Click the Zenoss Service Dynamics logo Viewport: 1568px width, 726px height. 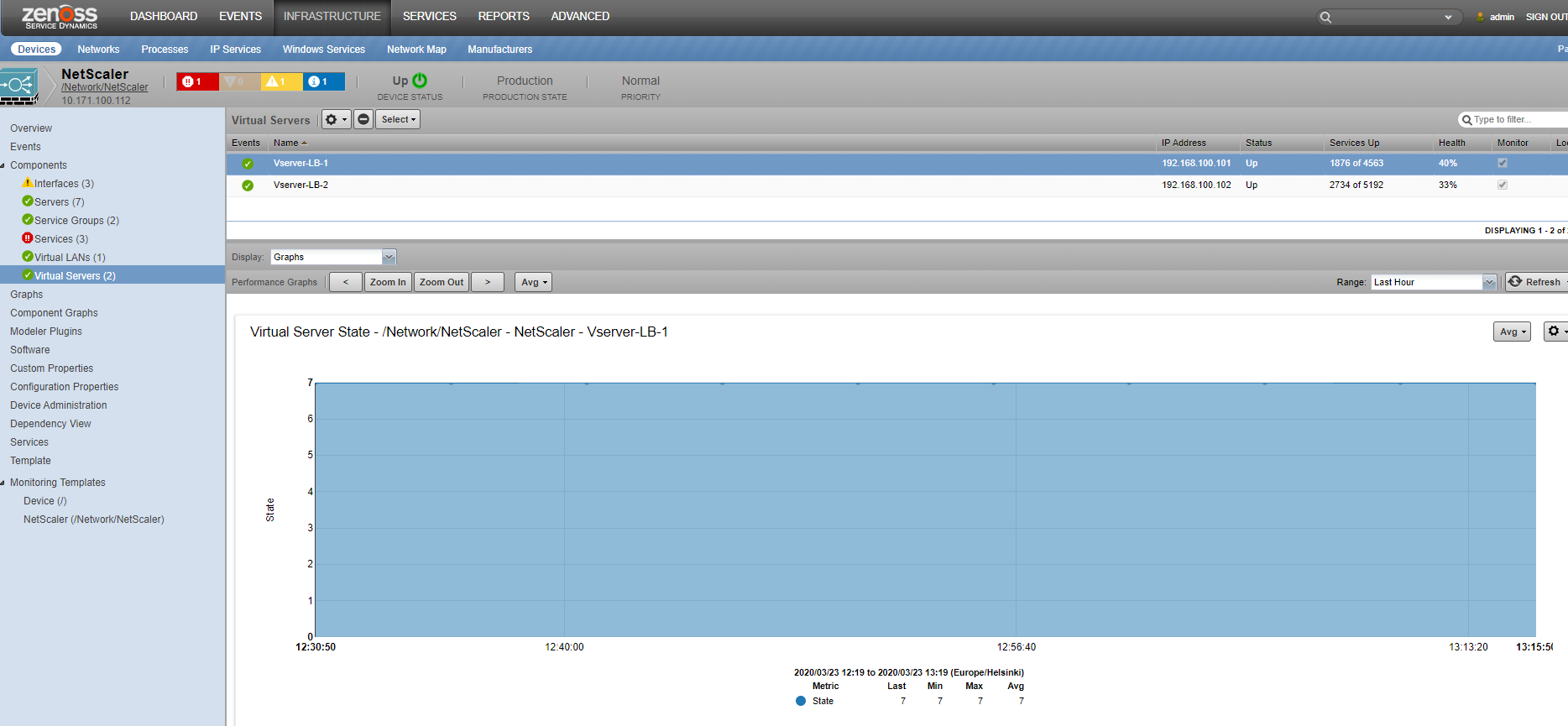pyautogui.click(x=60, y=17)
